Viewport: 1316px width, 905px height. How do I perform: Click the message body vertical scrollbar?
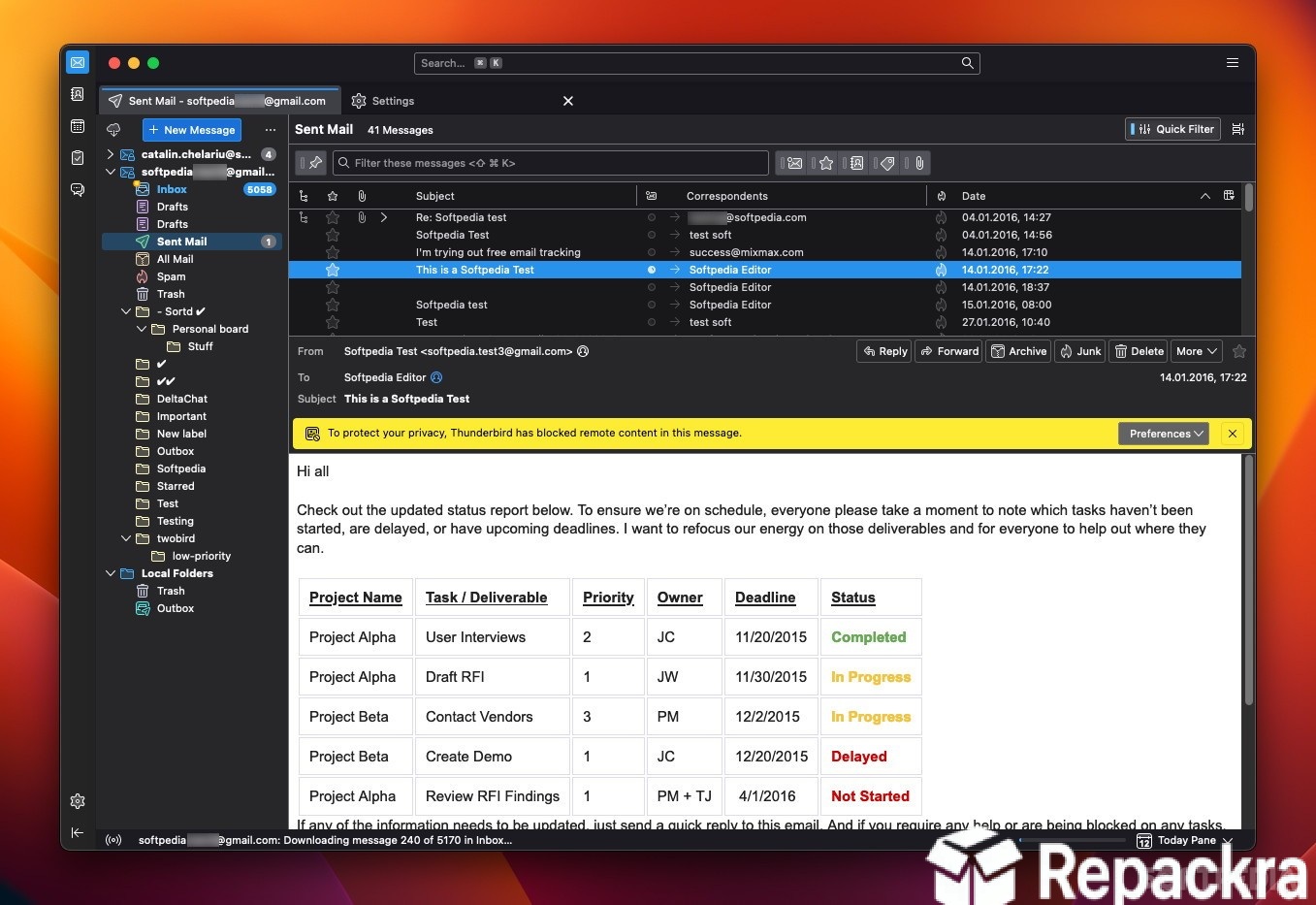[1248, 580]
